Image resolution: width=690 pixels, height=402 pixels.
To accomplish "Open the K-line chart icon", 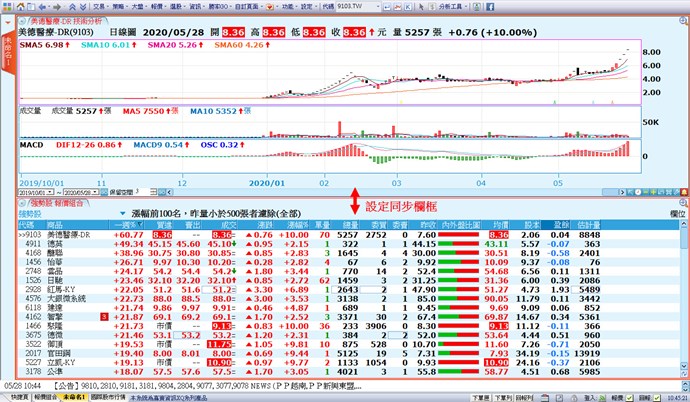I will point(407,7).
